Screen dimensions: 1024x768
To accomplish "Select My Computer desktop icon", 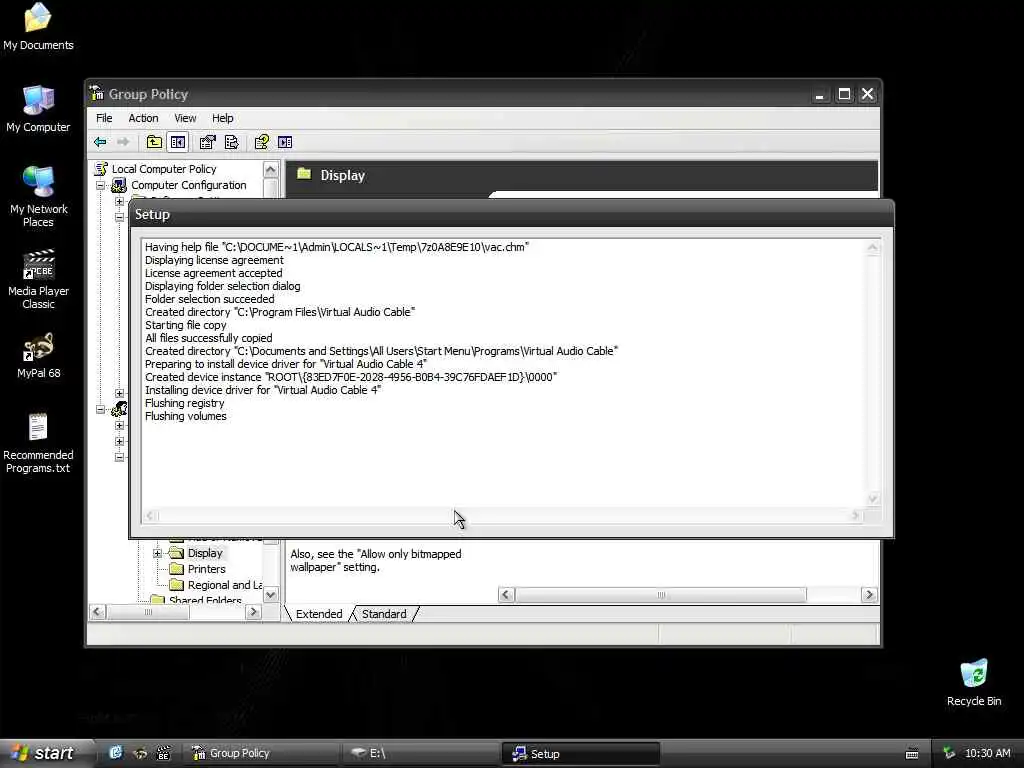I will [38, 108].
